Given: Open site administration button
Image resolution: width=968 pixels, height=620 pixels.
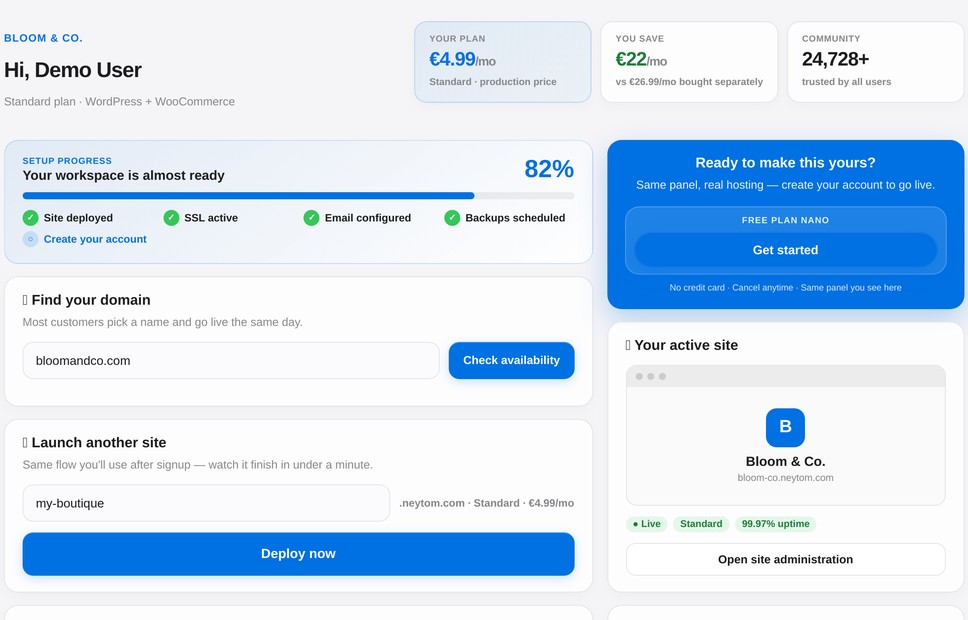Looking at the screenshot, I should click(785, 559).
